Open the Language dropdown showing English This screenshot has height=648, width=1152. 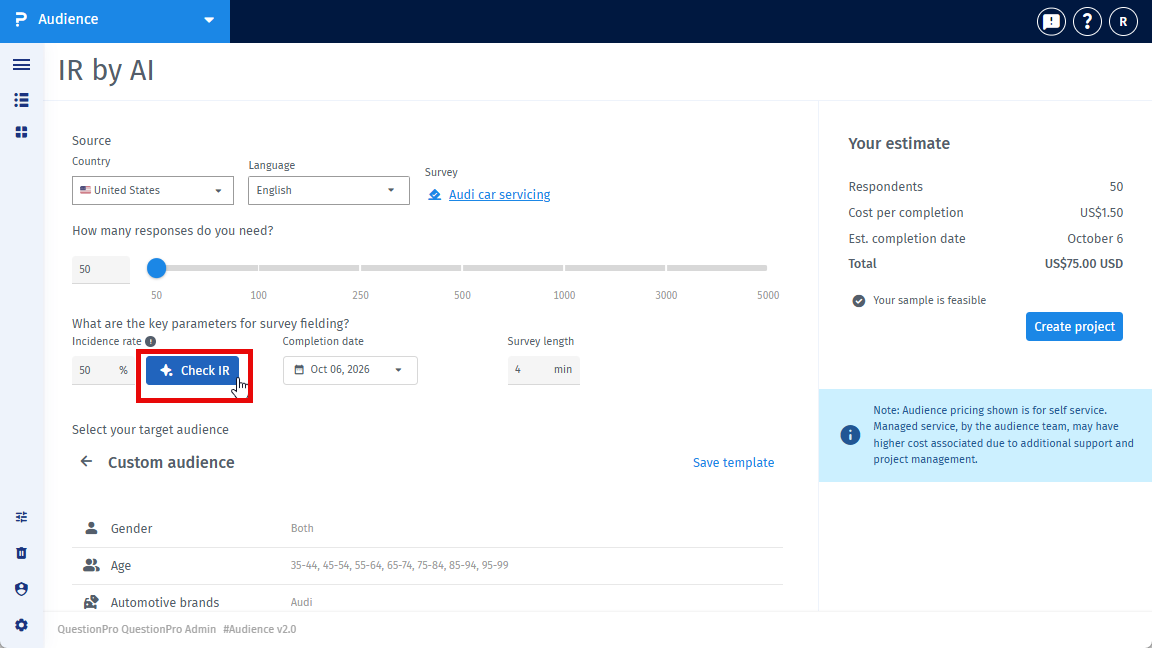tap(328, 190)
